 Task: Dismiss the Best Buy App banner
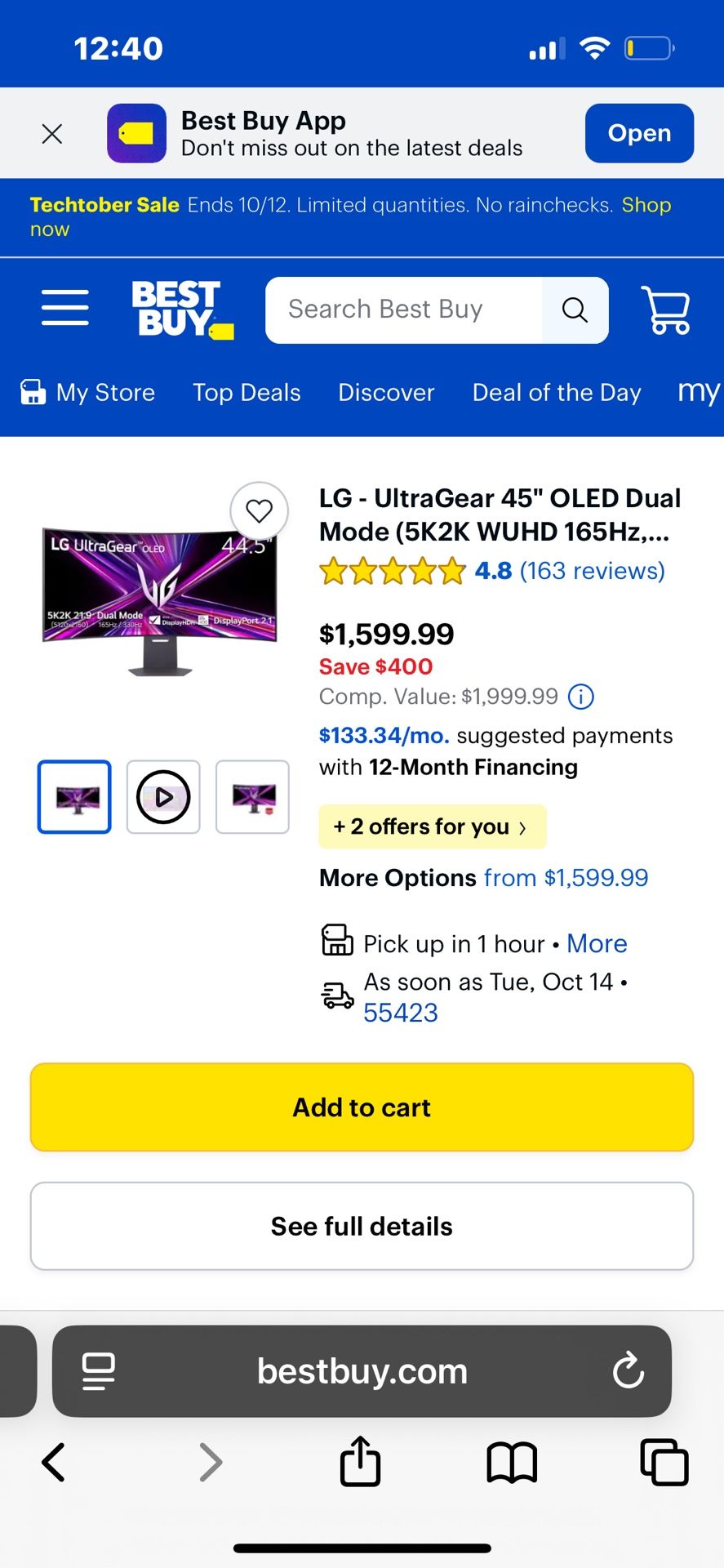(x=52, y=134)
